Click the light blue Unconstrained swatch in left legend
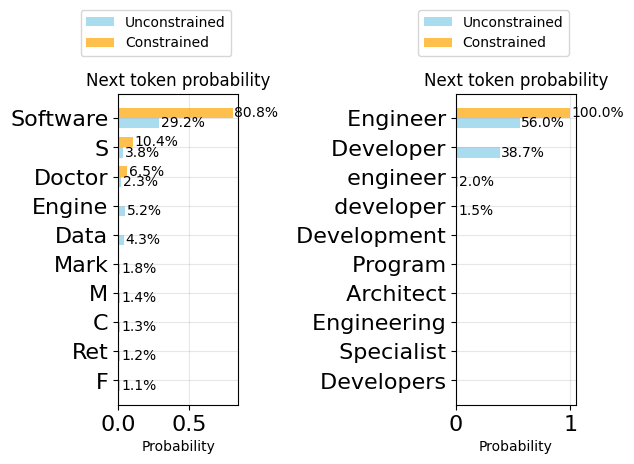The image size is (634, 464). [100, 22]
